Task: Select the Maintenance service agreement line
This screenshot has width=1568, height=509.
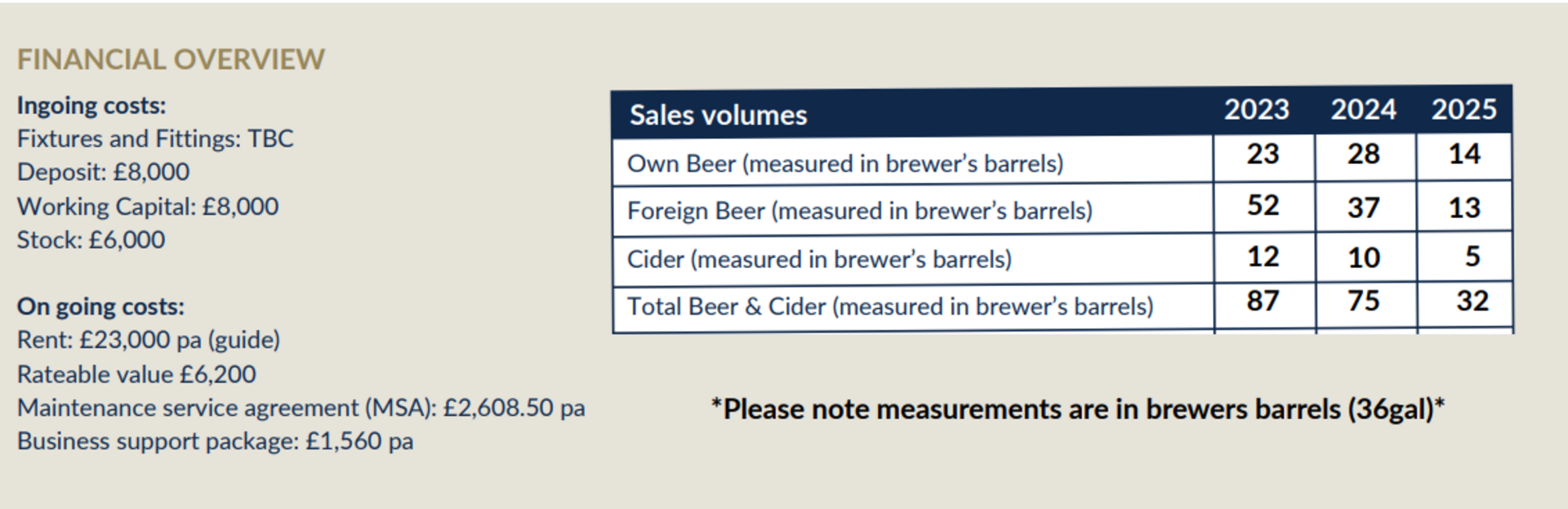Action: pyautogui.click(x=301, y=408)
